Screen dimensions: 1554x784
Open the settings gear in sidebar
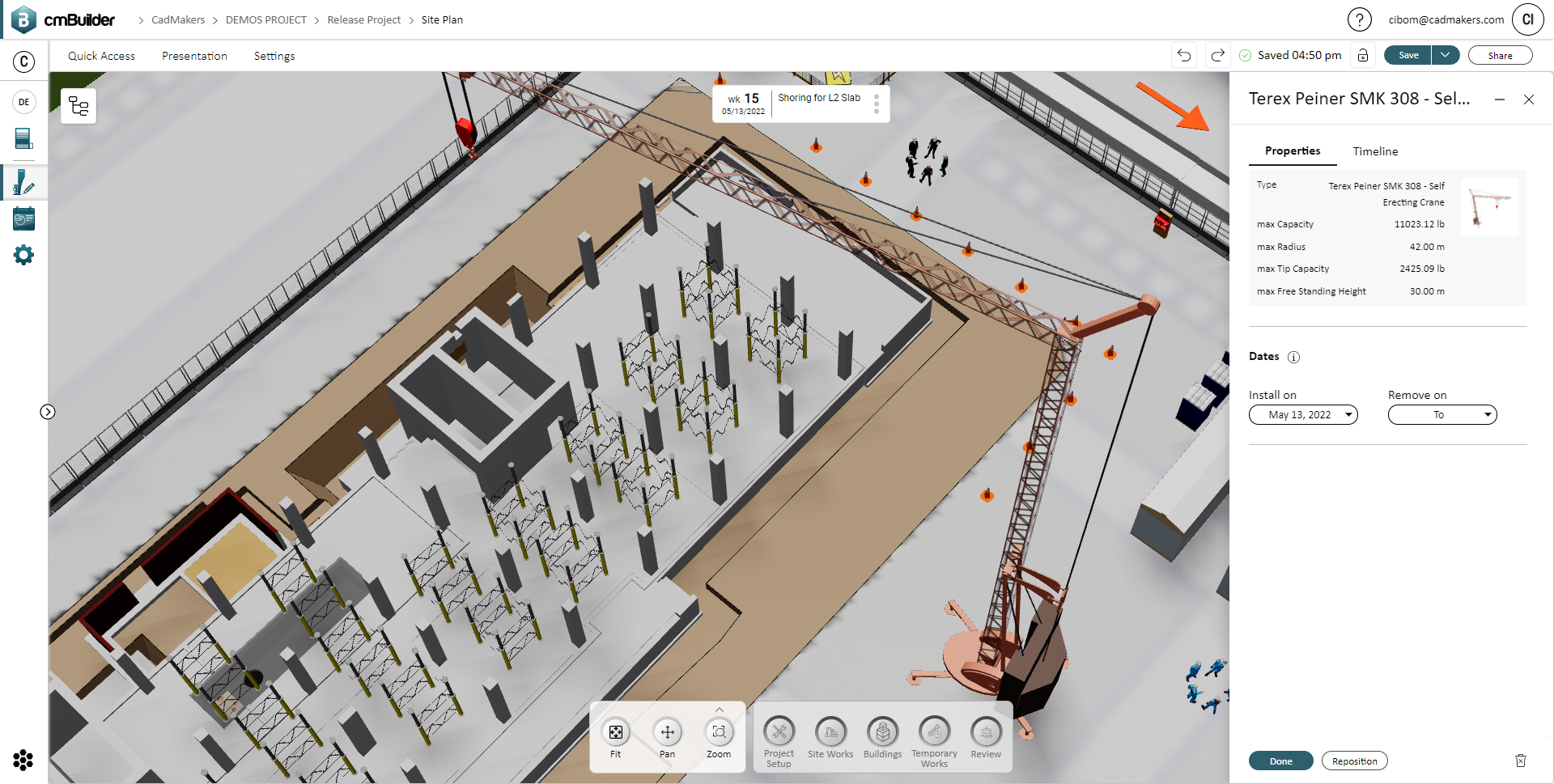click(24, 256)
